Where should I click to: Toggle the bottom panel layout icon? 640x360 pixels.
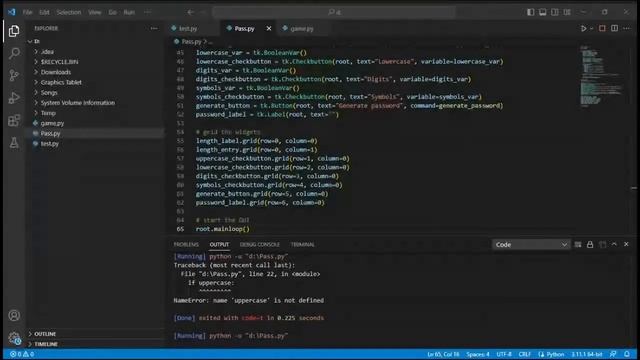[x=542, y=12]
